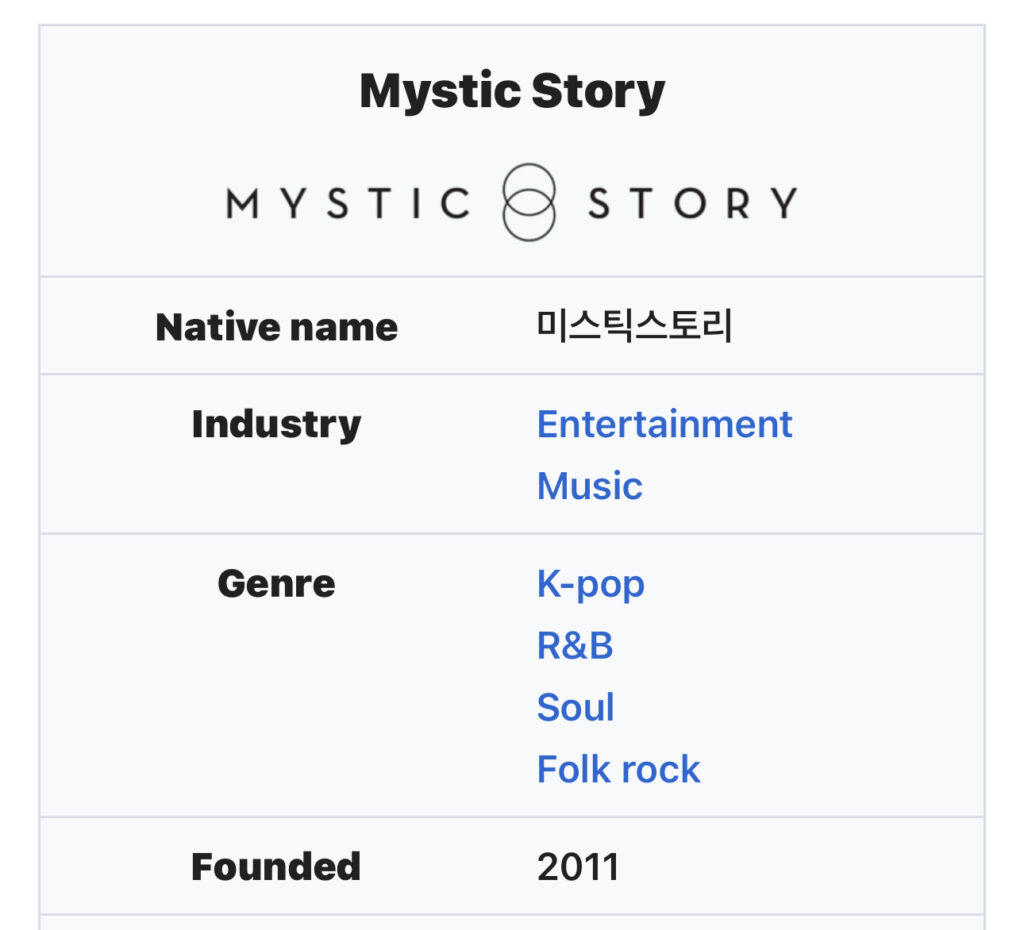Viewport: 1024px width, 930px height.
Task: Click the Genre row label
Action: 276,584
